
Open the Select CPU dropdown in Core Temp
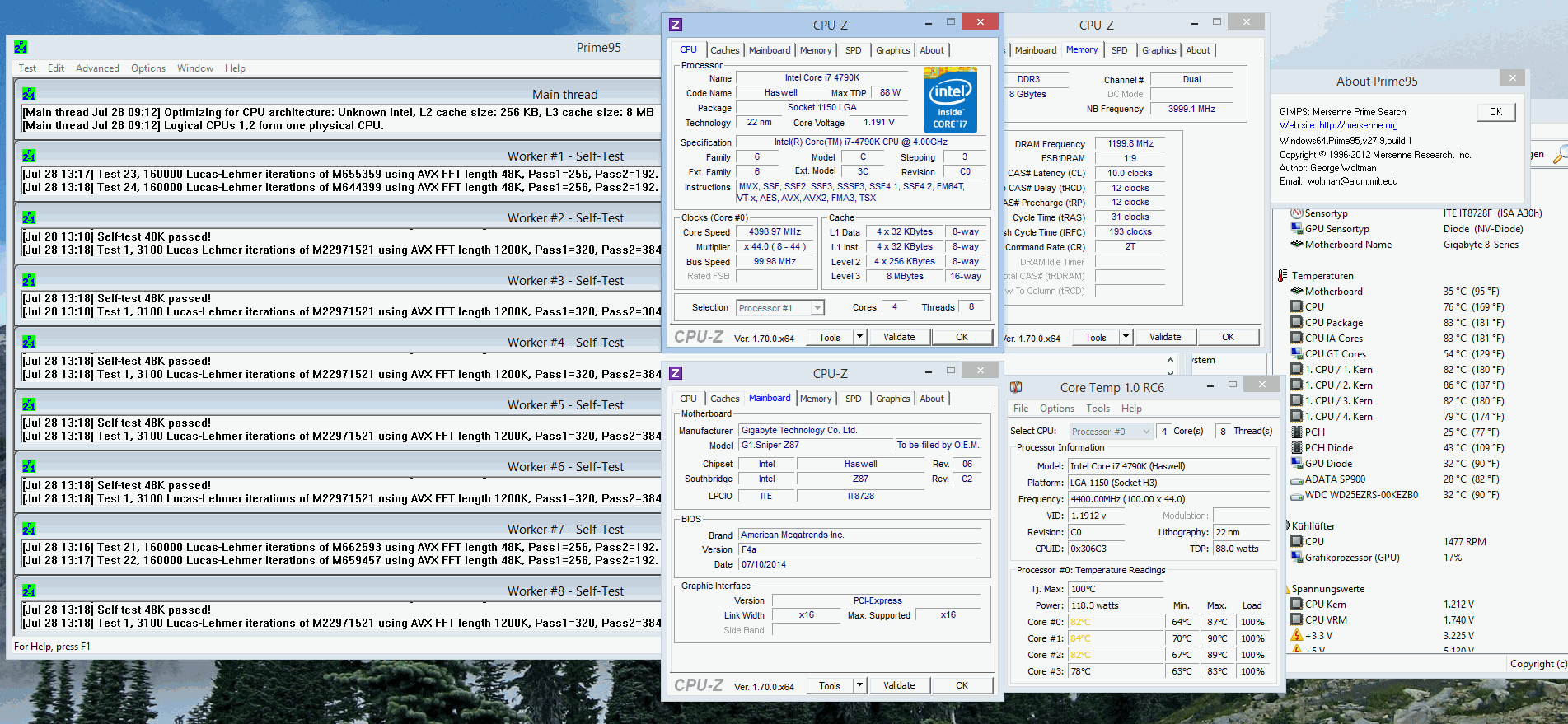click(1145, 432)
